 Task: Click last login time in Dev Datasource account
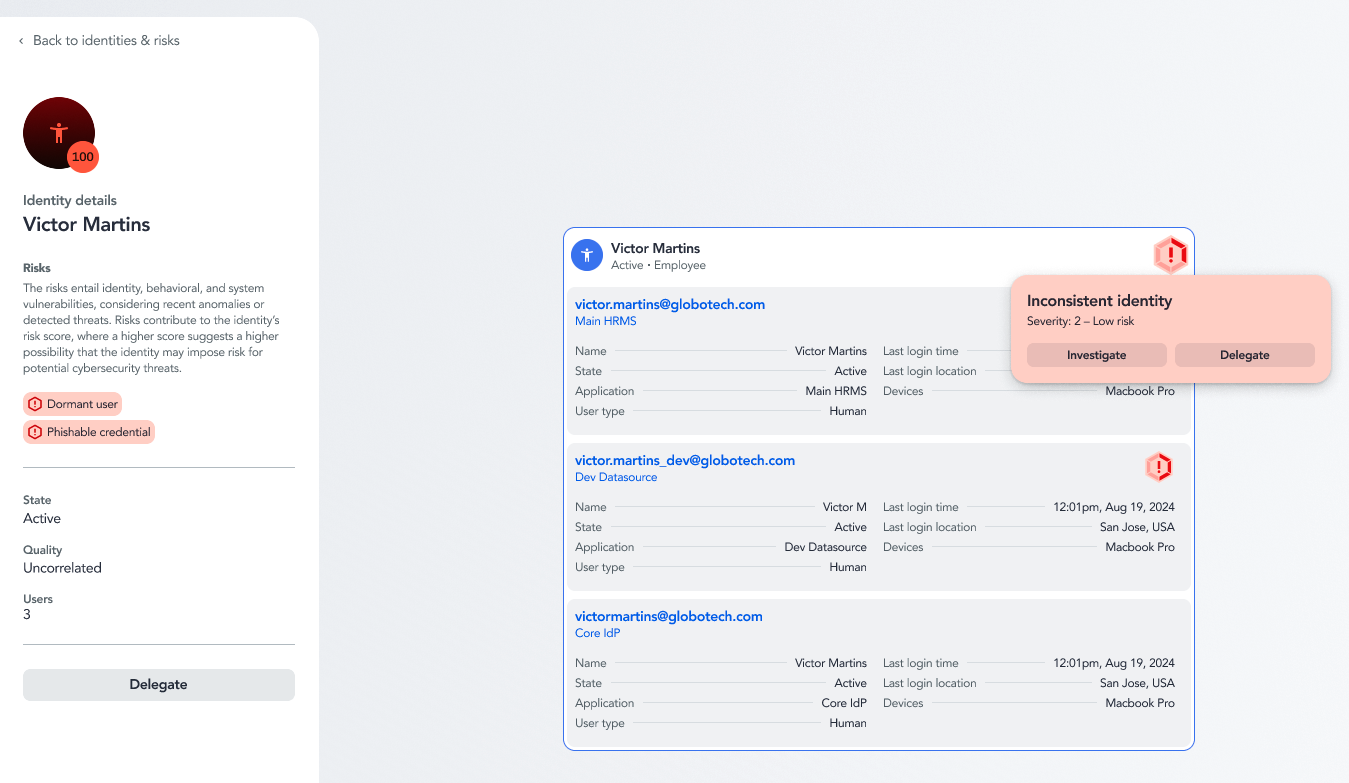click(1114, 507)
